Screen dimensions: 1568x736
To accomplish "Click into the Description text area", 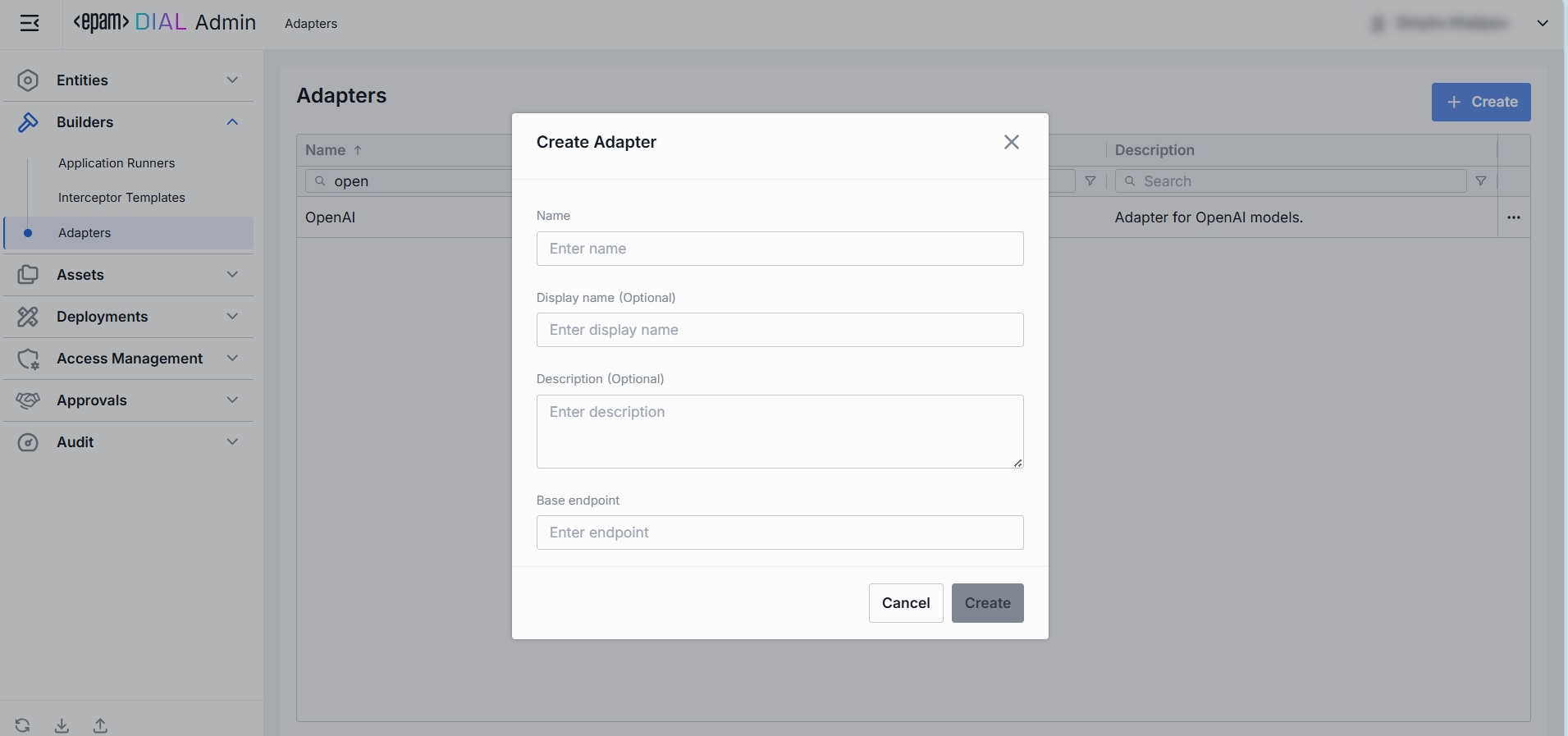I will click(x=779, y=432).
